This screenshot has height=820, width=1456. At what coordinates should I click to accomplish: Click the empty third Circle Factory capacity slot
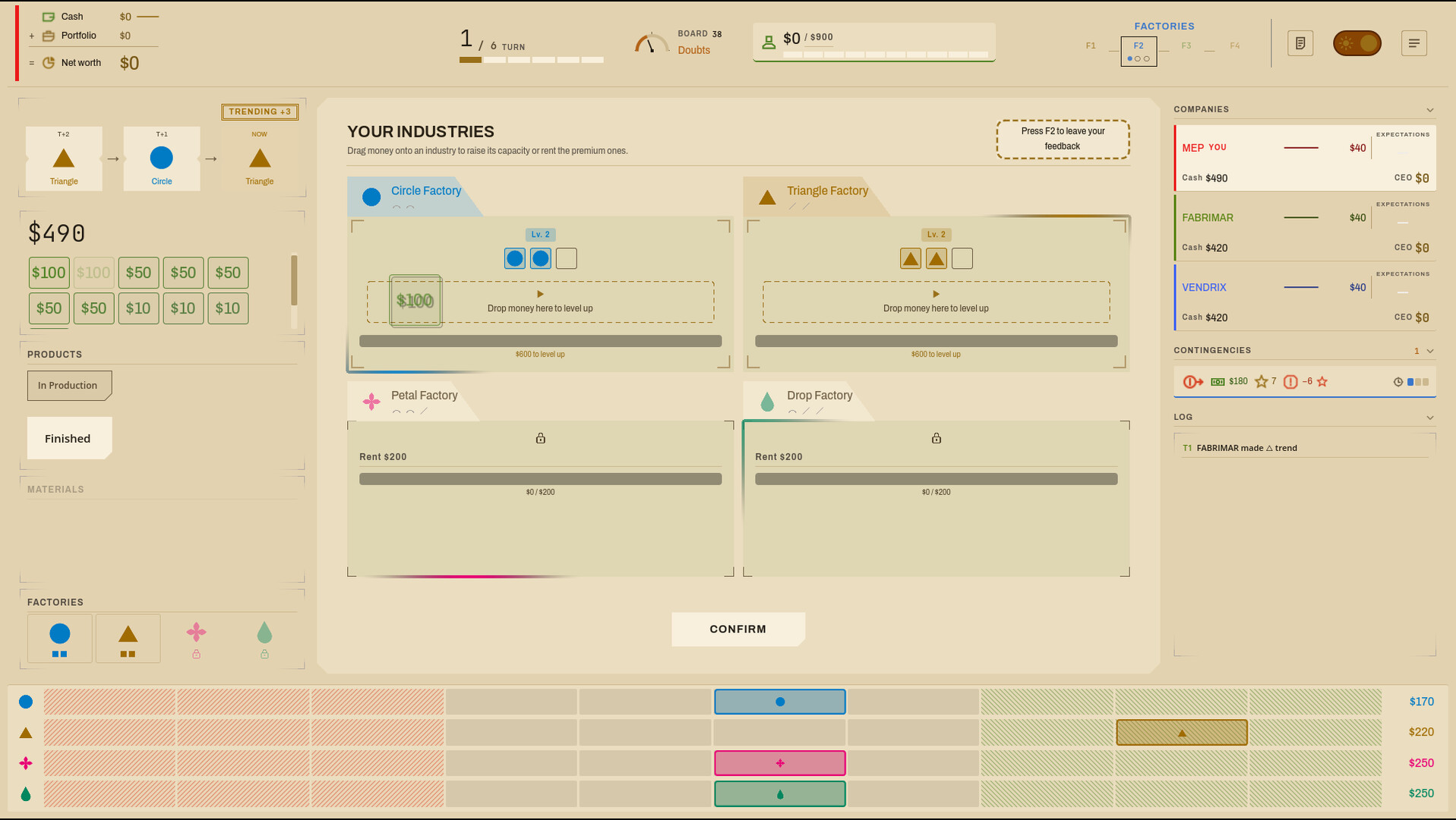click(567, 259)
